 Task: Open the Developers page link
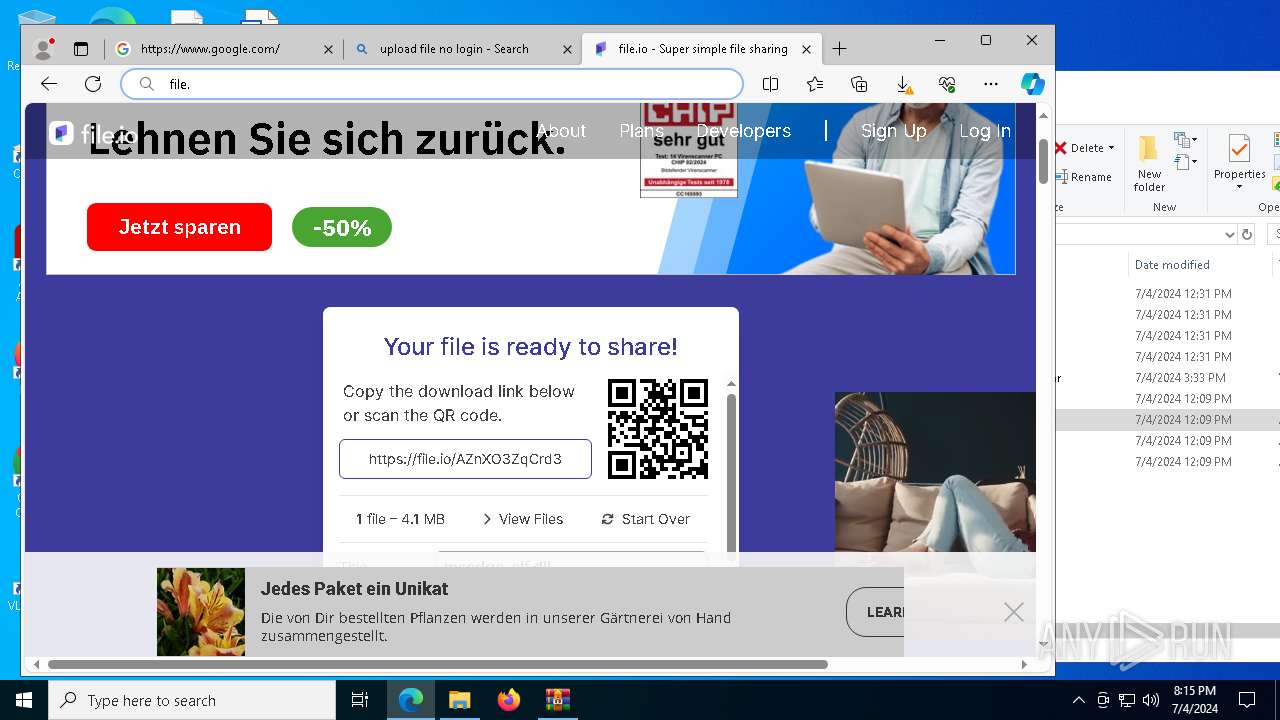pyautogui.click(x=743, y=131)
